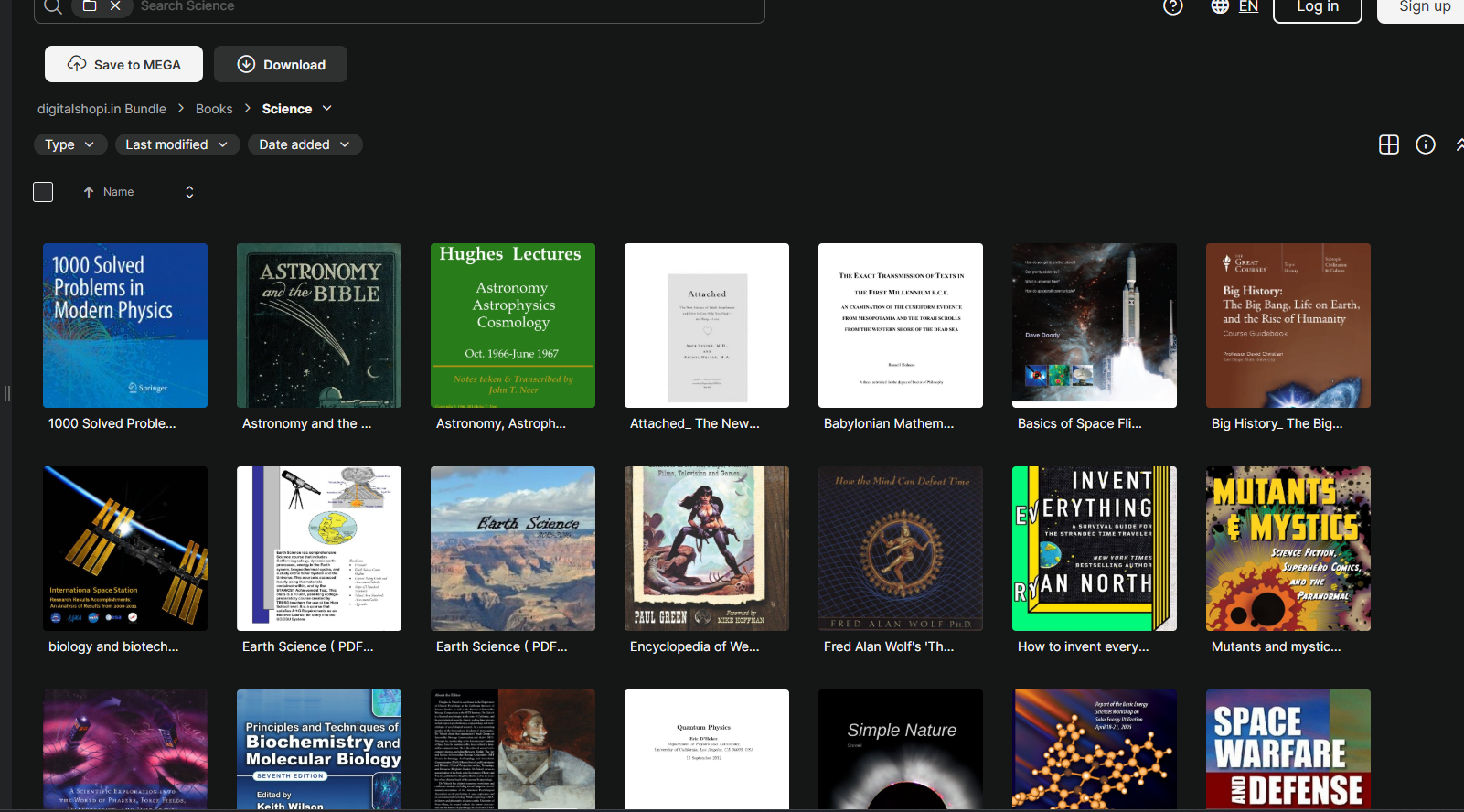Image resolution: width=1464 pixels, height=812 pixels.
Task: Open Astronomy and the Bible thumbnail
Action: click(319, 326)
